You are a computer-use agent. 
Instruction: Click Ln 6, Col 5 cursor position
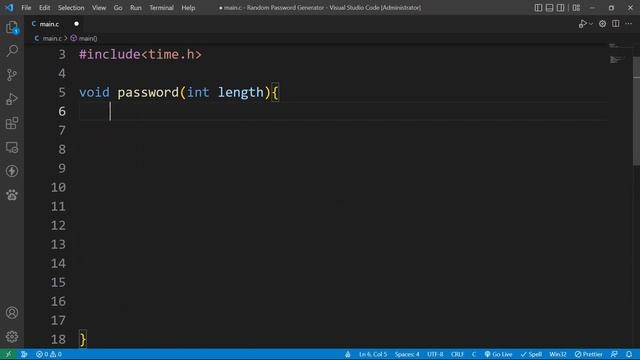pos(373,354)
